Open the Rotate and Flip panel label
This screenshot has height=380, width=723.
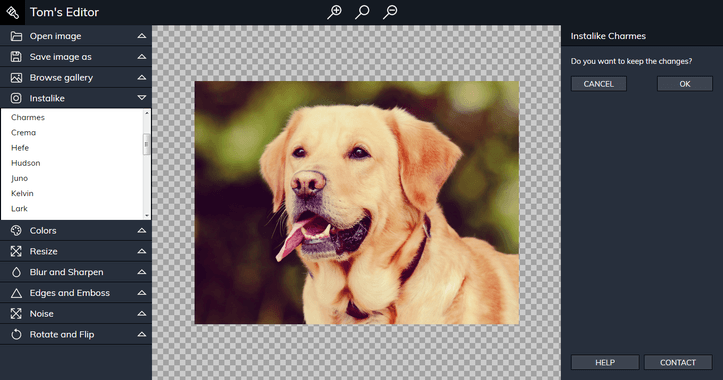tap(62, 334)
